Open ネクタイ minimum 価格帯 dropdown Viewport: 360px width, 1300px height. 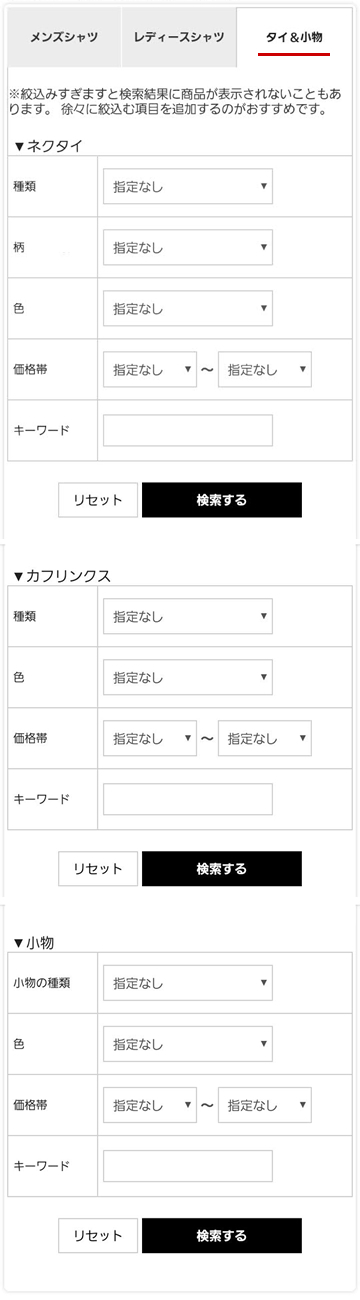click(x=150, y=369)
